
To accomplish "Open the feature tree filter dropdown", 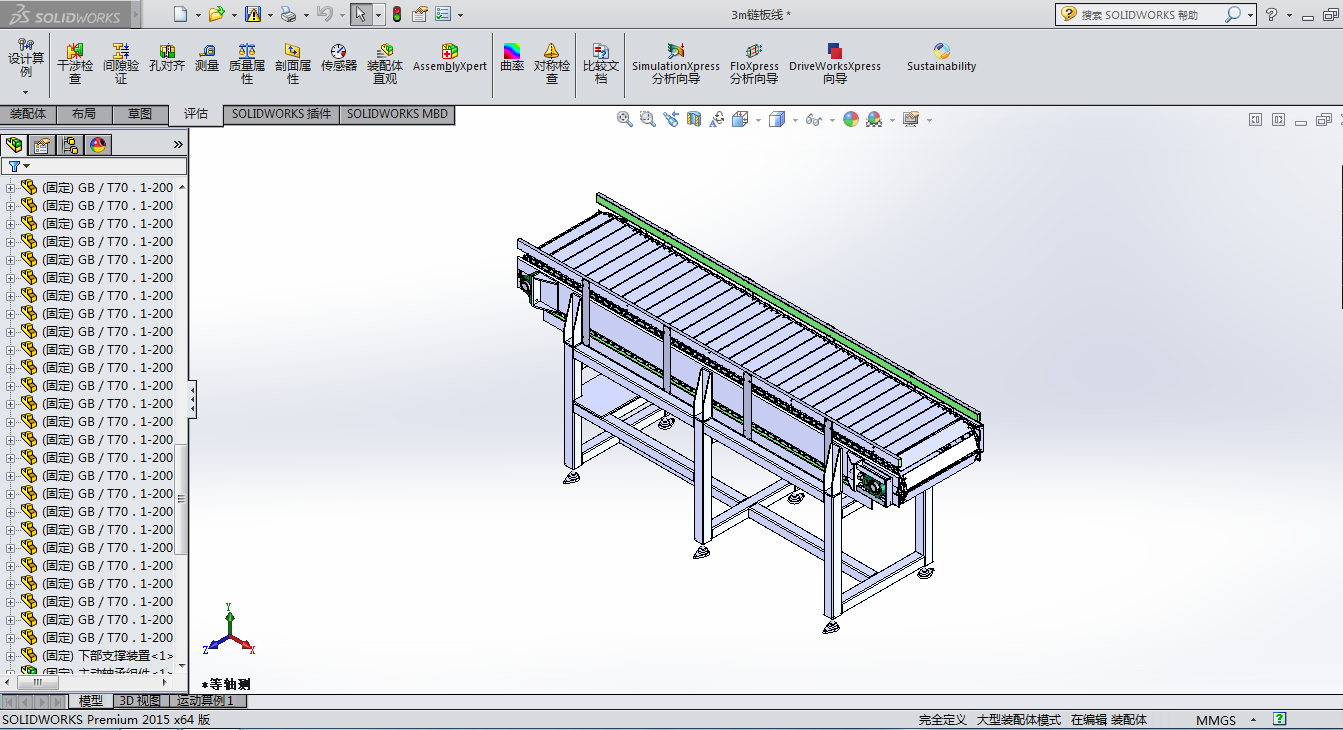I will [x=18, y=166].
